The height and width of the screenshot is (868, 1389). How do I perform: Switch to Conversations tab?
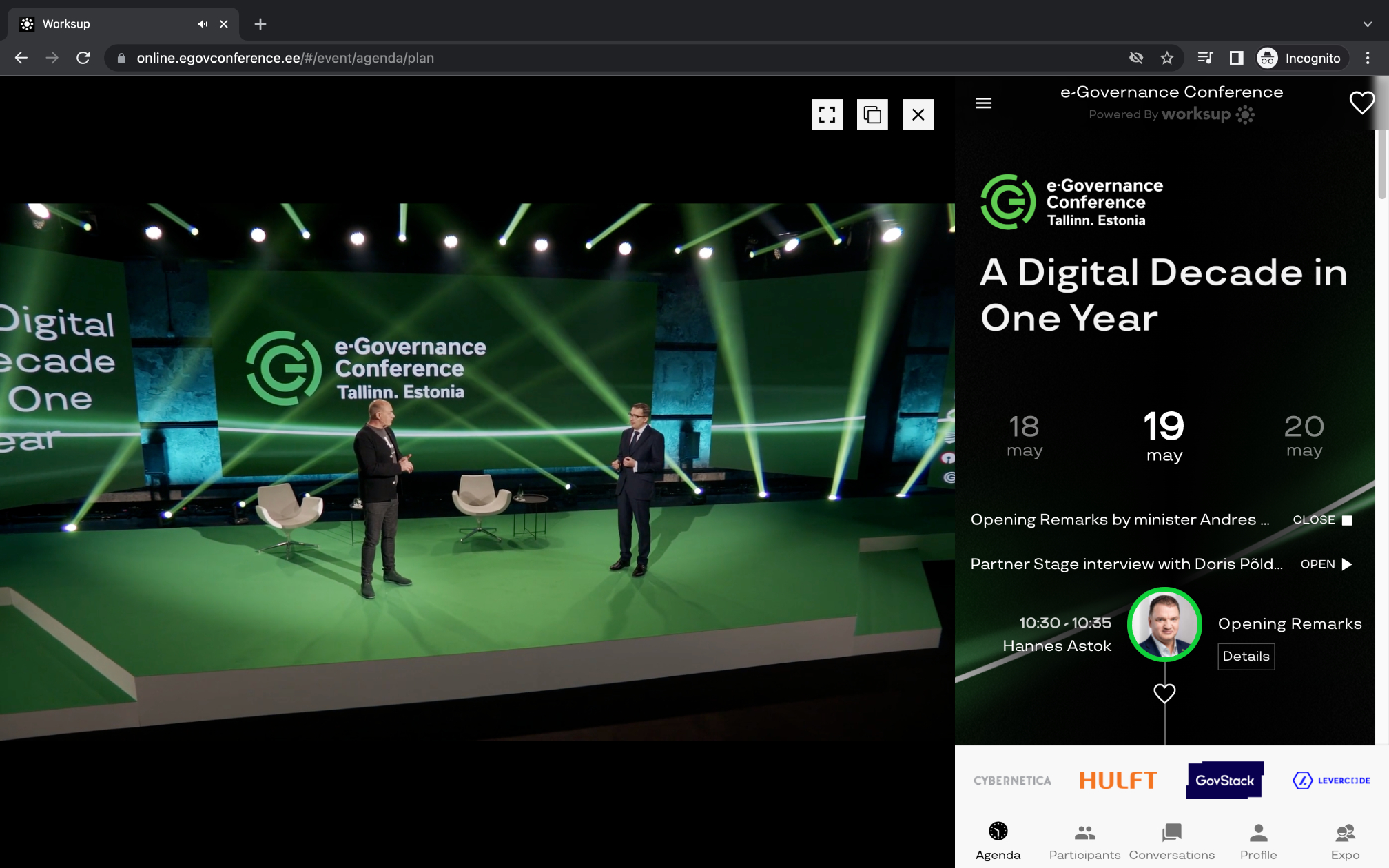coord(1171,841)
